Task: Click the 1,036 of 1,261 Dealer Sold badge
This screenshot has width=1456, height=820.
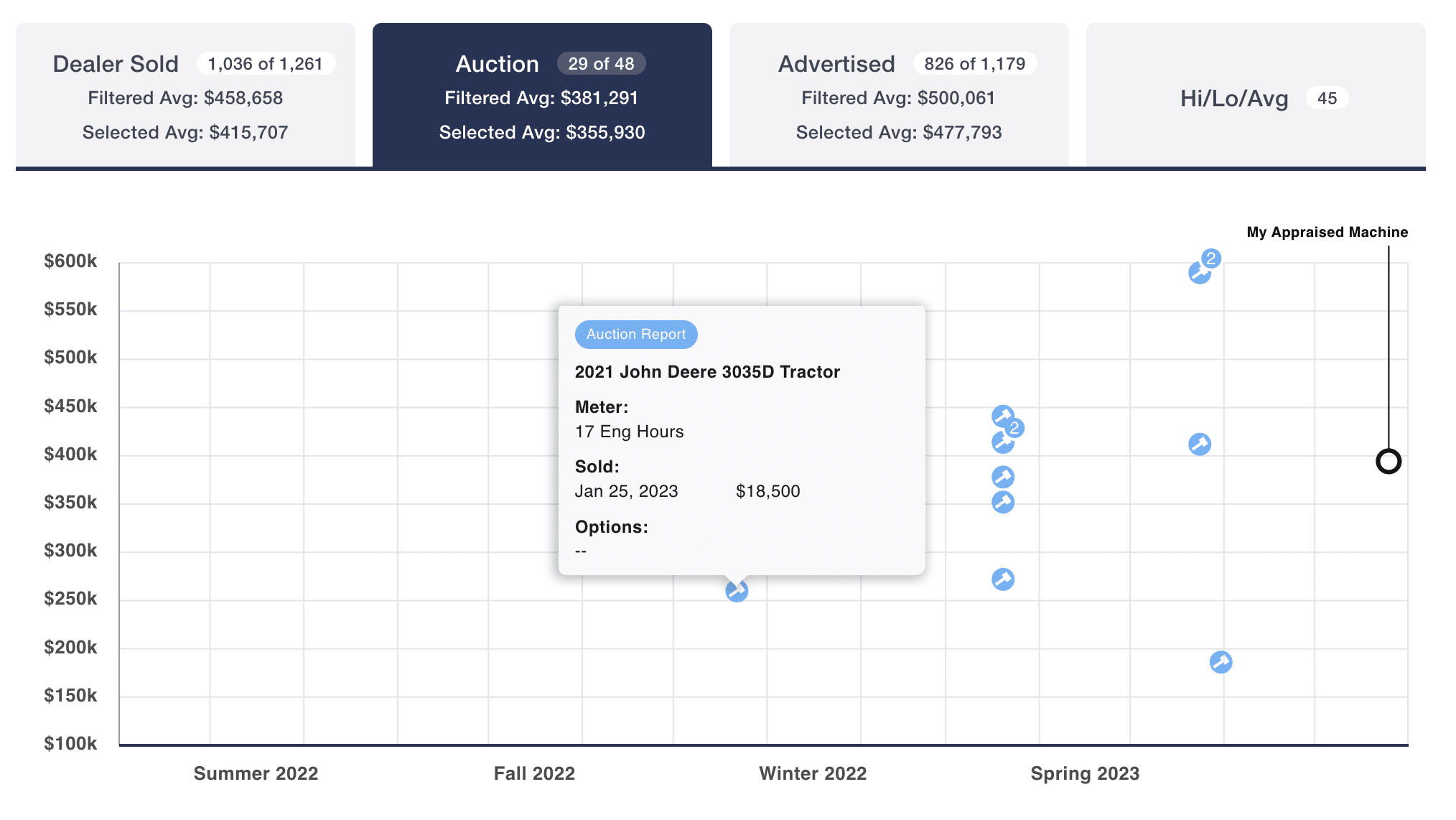Action: [266, 63]
